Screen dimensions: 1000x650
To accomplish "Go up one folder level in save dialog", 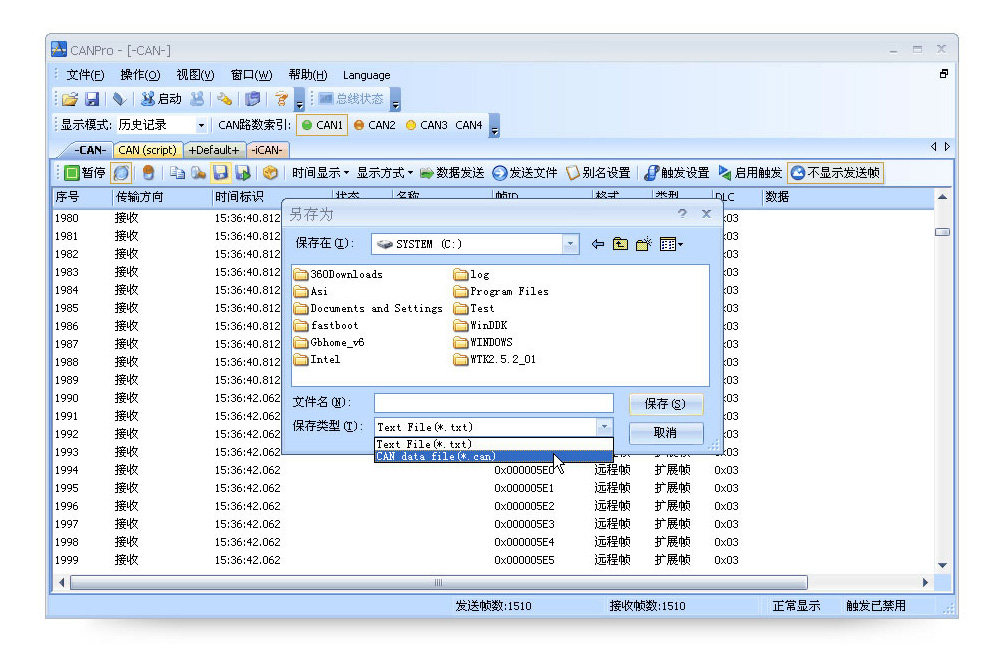I will (x=620, y=244).
